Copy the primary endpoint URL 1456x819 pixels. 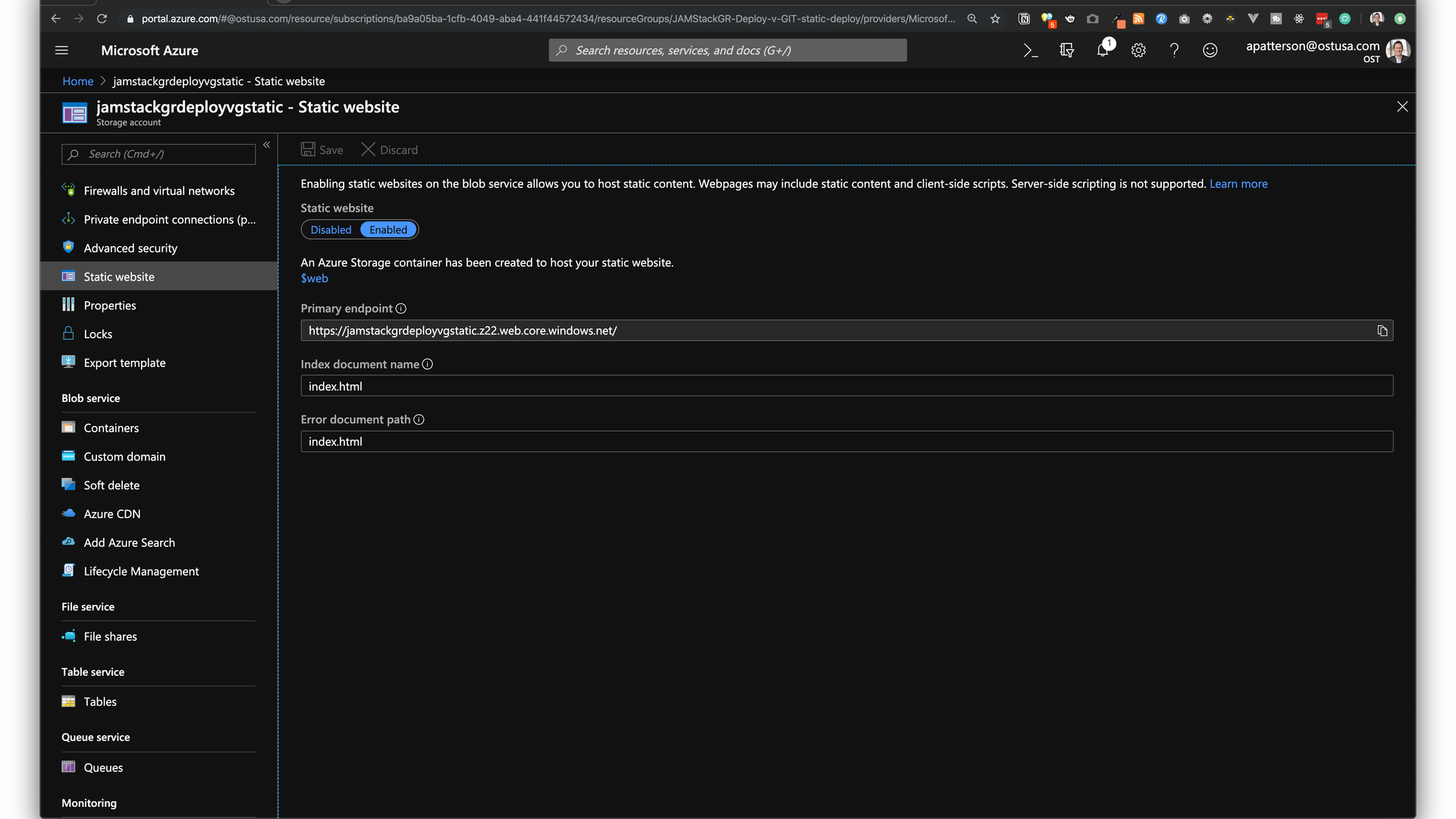point(1382,331)
